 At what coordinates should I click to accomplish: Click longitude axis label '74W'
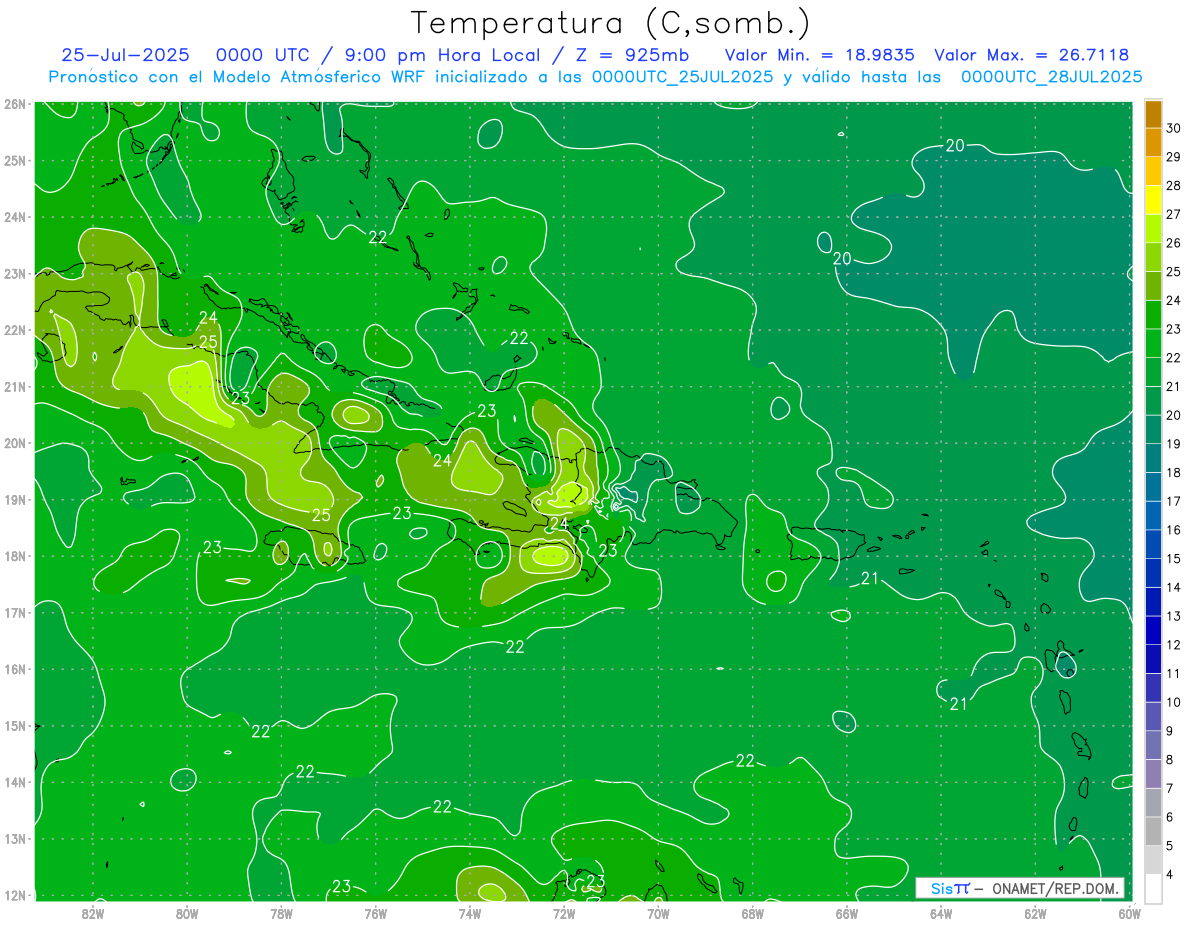click(x=469, y=912)
